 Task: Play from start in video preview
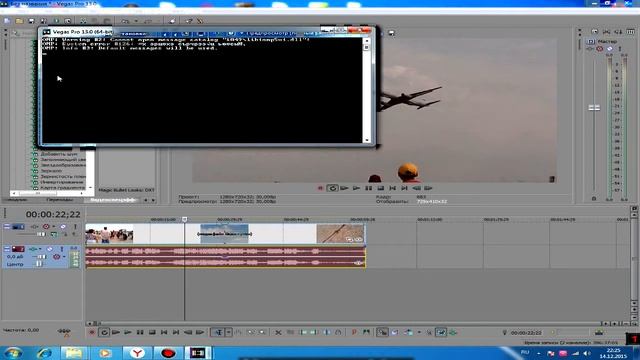click(x=344, y=188)
